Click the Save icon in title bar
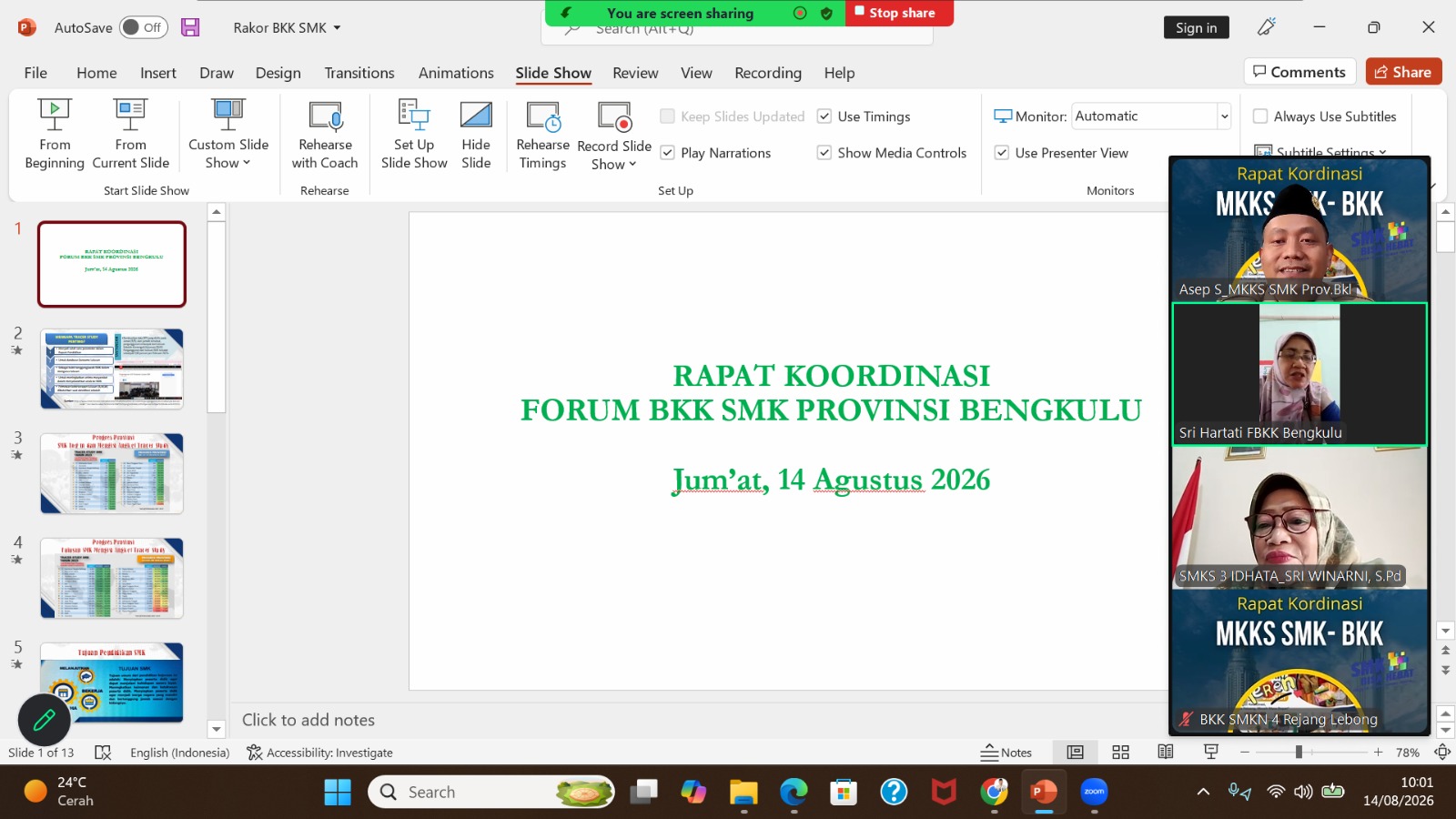This screenshot has height=819, width=1456. tap(190, 27)
